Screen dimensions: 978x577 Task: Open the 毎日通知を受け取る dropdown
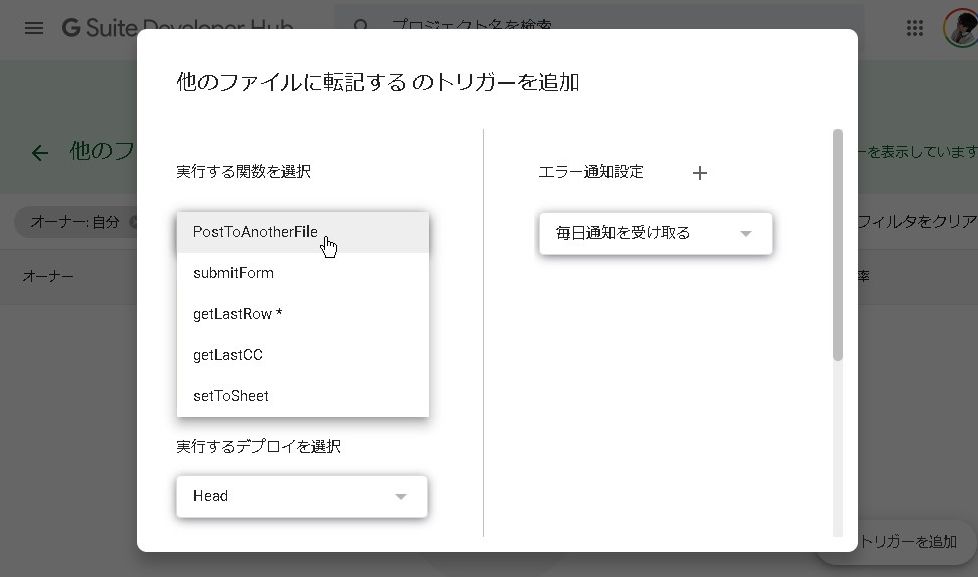[655, 233]
